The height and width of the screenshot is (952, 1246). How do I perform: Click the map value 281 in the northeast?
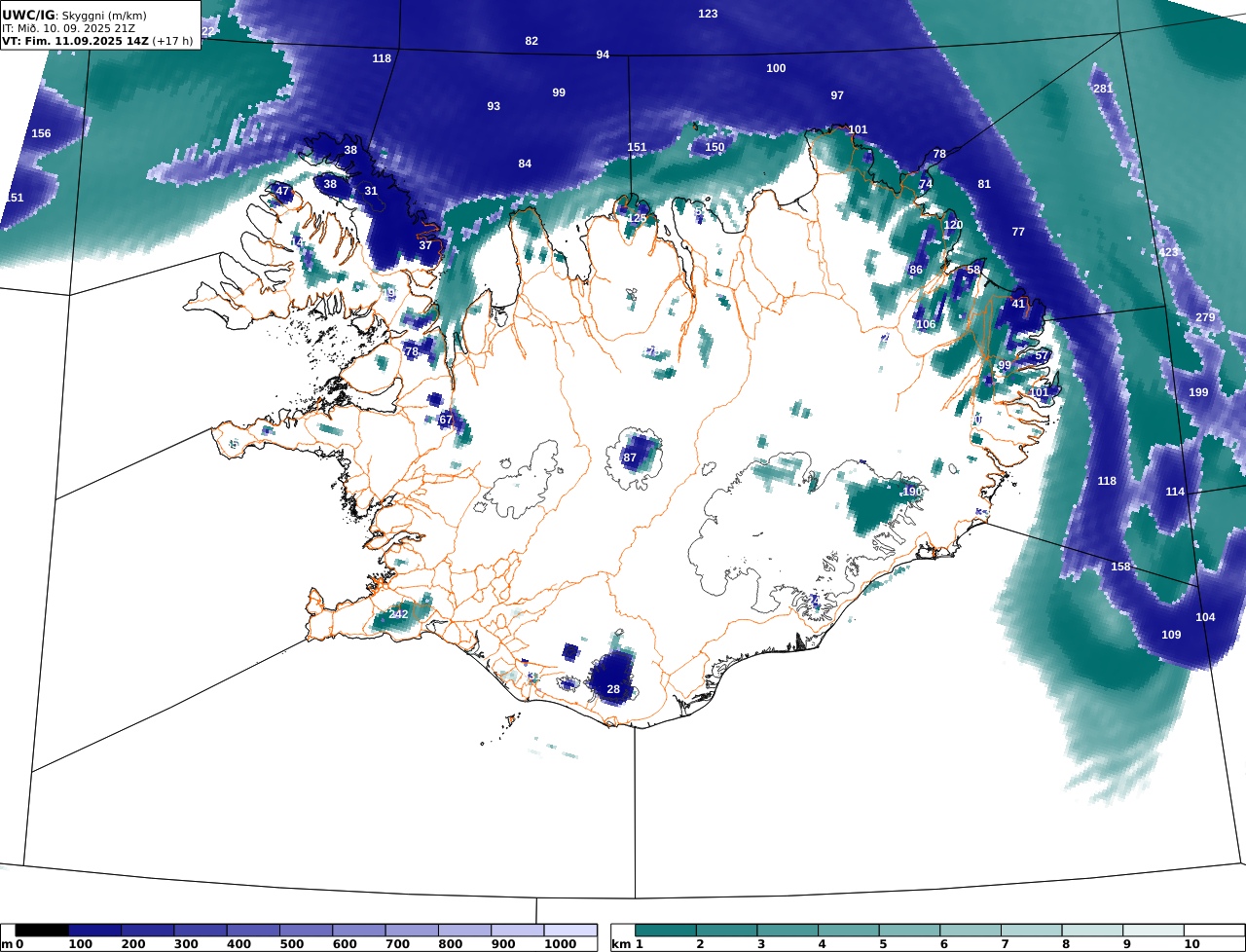coord(1102,89)
